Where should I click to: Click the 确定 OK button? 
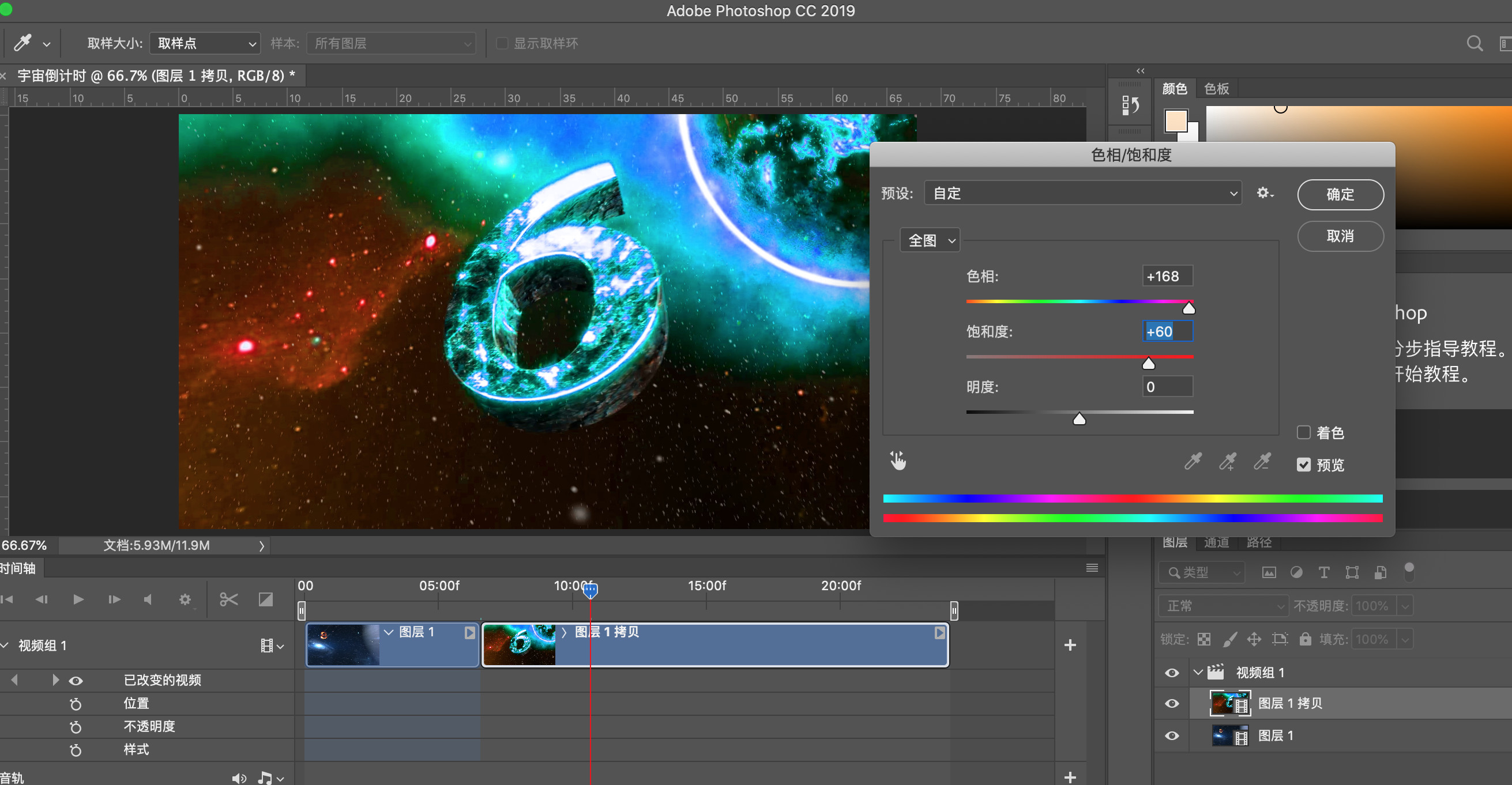[x=1340, y=194]
